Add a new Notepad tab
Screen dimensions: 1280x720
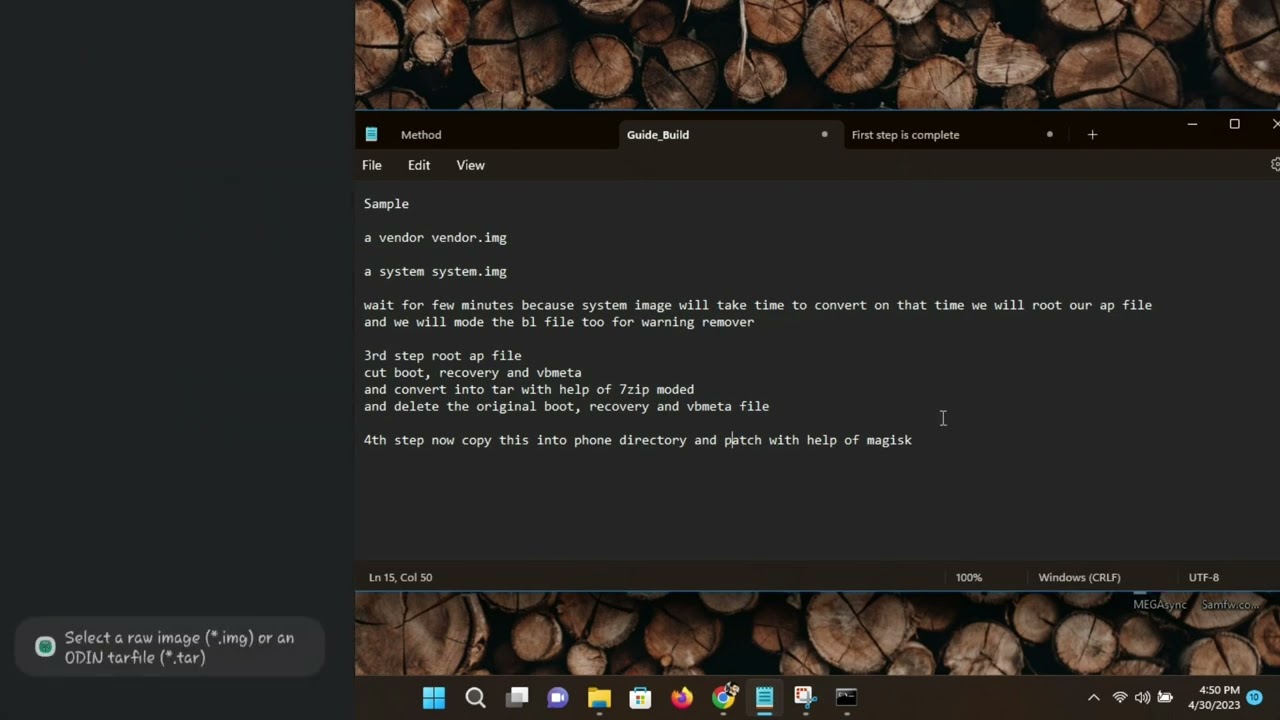(x=1092, y=134)
